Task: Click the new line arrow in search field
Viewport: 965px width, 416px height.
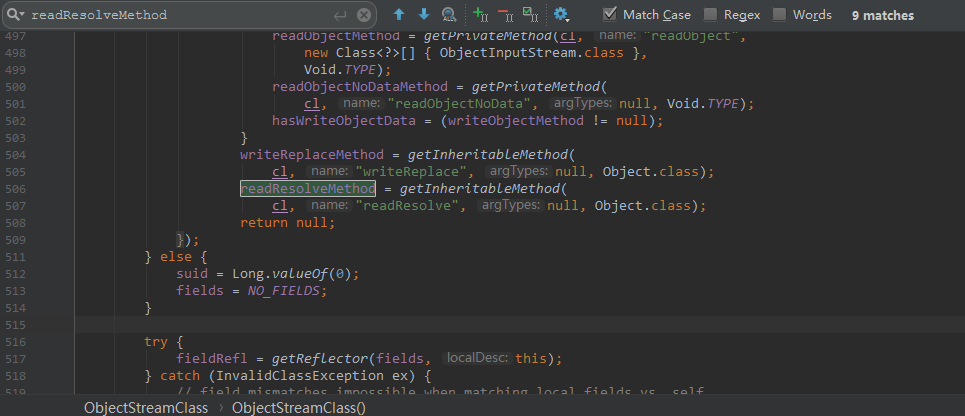Action: point(340,15)
